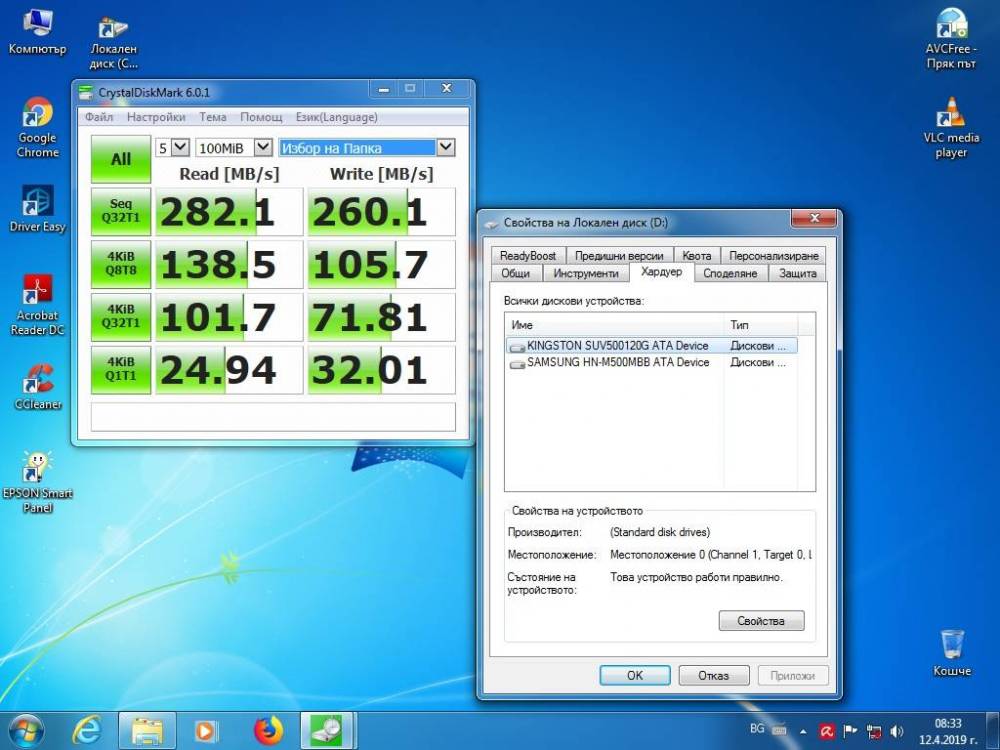1000x750 pixels.
Task: Switch to the ReadyBoost tab
Action: pos(527,256)
